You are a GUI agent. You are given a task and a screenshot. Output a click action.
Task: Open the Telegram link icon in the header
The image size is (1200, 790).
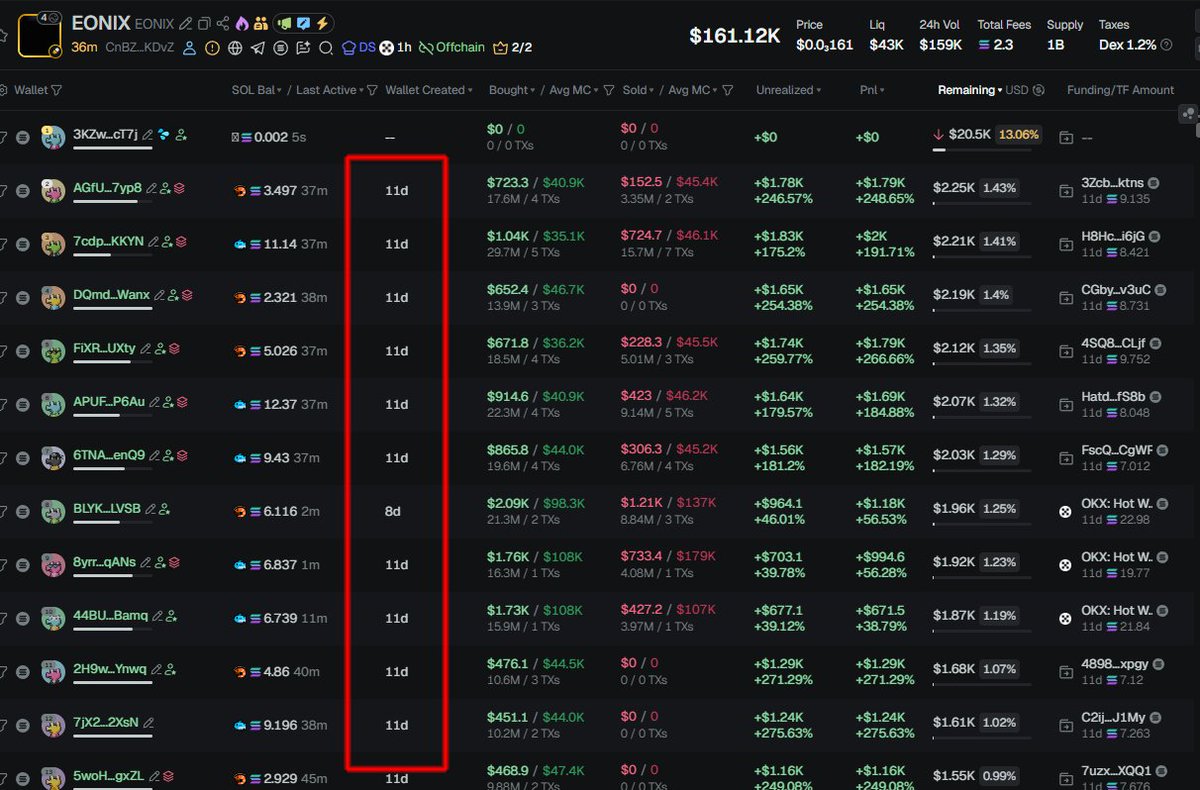click(x=258, y=48)
